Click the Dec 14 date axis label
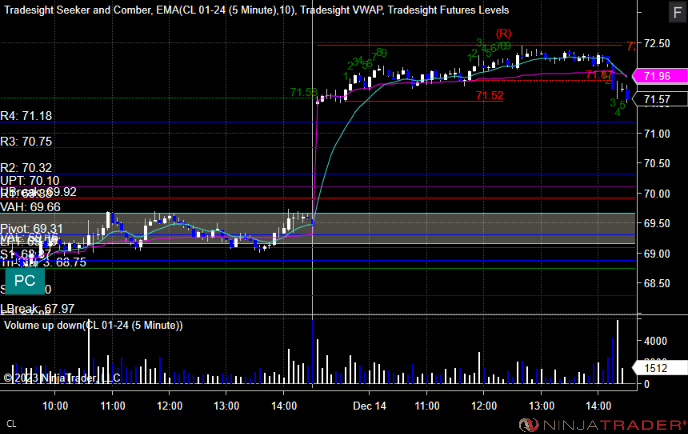This screenshot has height=434, width=688. 369,406
